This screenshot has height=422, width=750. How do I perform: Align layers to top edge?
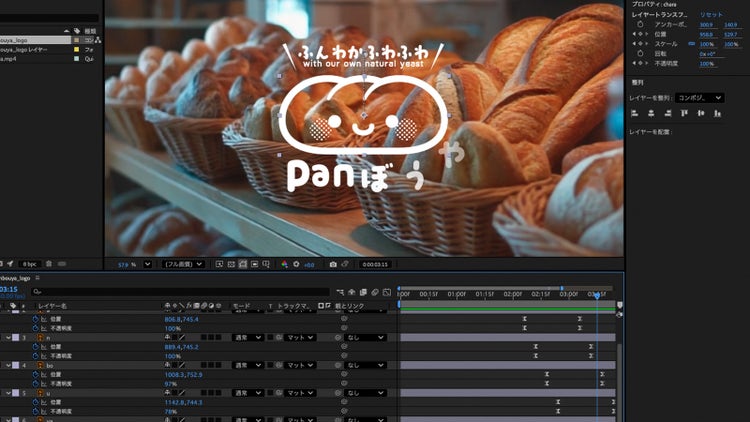coord(684,113)
